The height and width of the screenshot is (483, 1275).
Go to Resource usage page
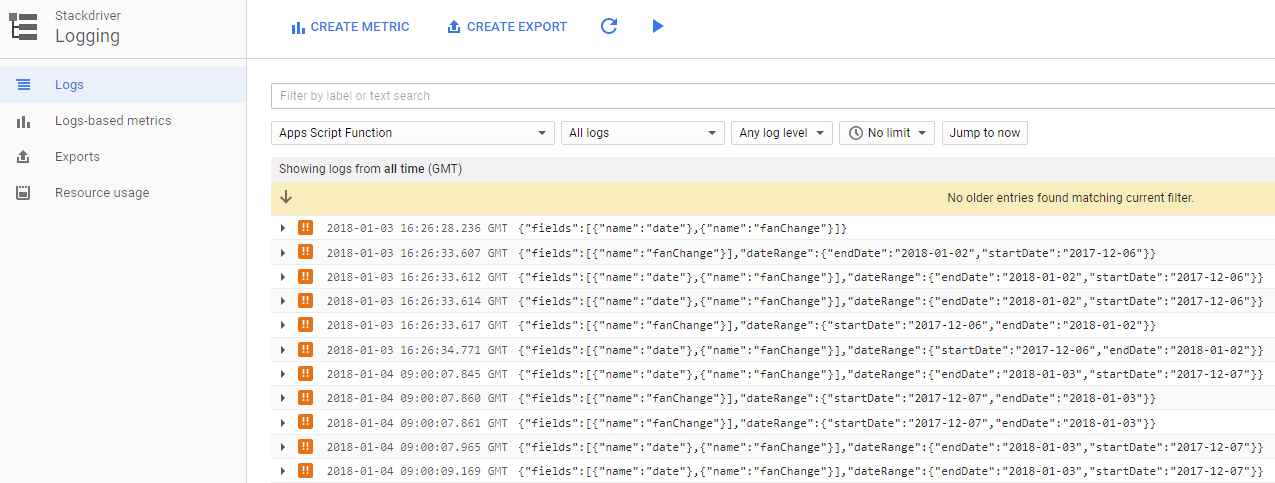(102, 193)
